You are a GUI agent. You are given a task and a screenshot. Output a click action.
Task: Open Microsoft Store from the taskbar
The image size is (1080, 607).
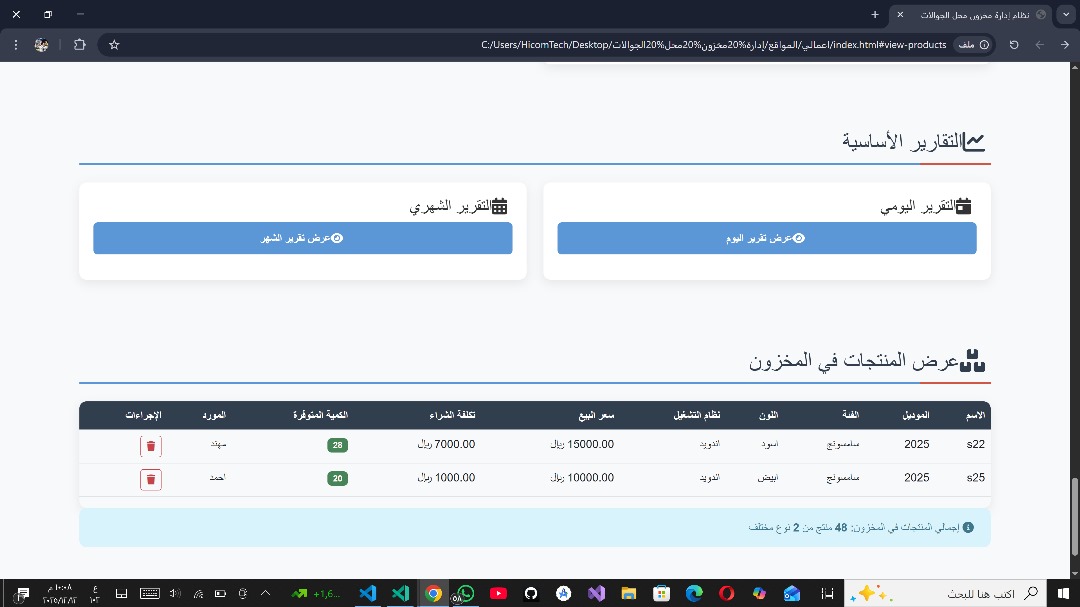[661, 593]
